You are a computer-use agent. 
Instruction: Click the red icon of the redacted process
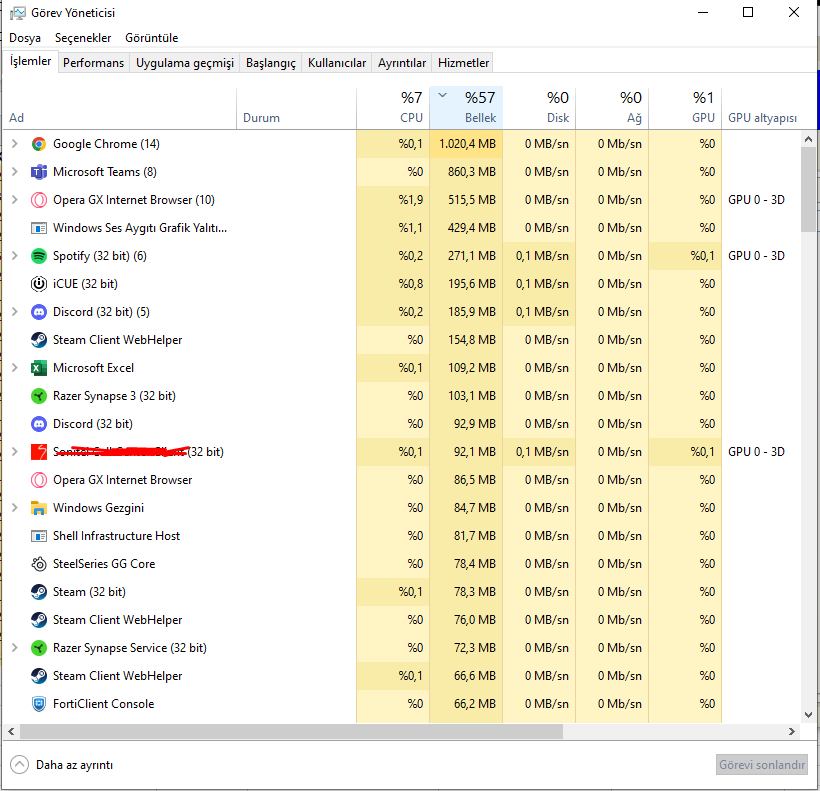[x=39, y=452]
